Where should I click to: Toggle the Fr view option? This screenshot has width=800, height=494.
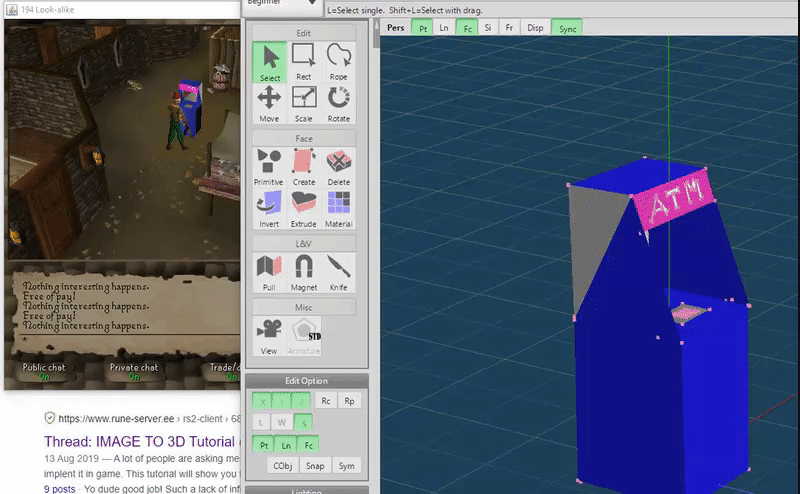[509, 28]
